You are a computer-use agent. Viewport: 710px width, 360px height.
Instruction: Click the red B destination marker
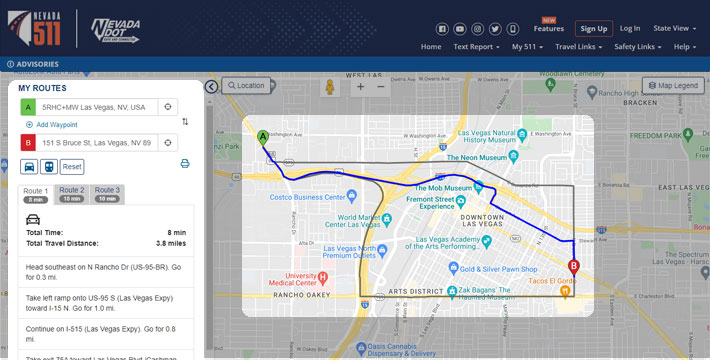574,267
